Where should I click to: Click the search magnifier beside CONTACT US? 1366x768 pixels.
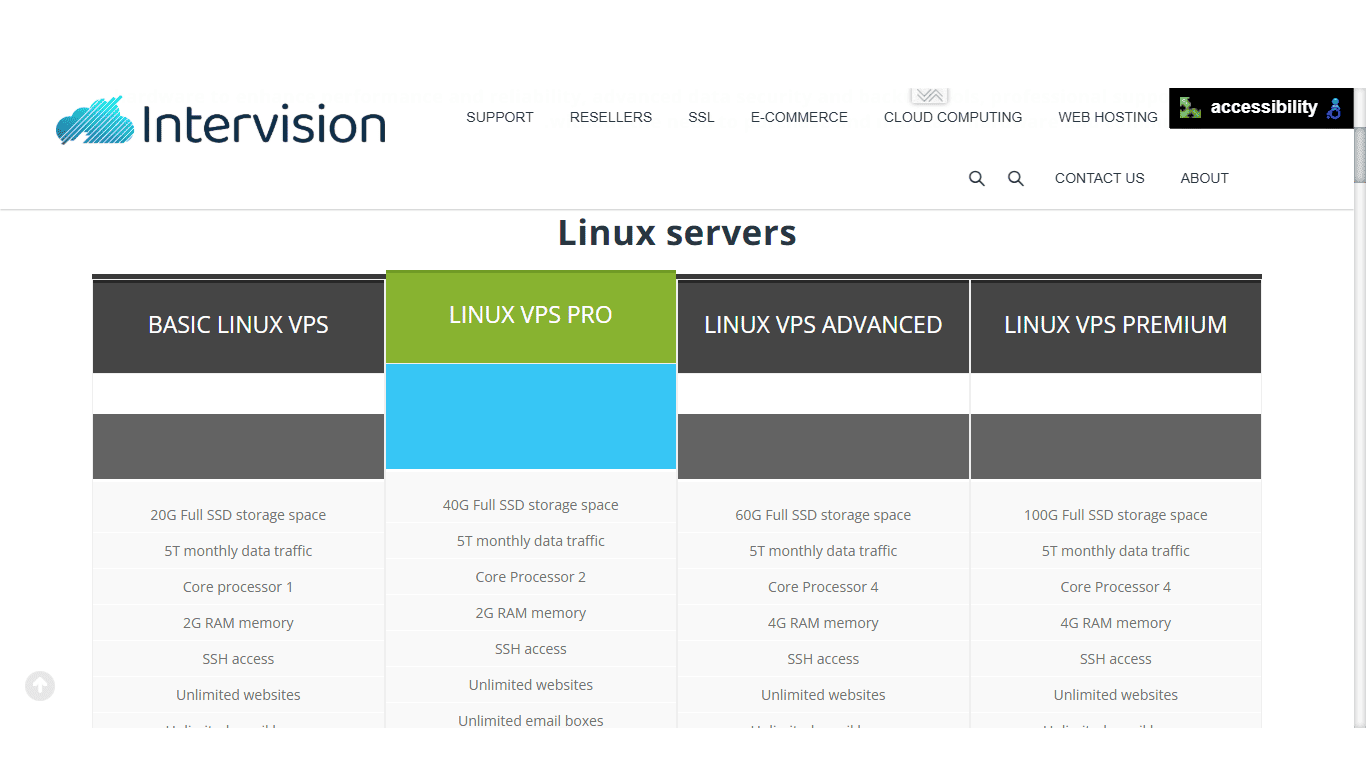(1015, 178)
